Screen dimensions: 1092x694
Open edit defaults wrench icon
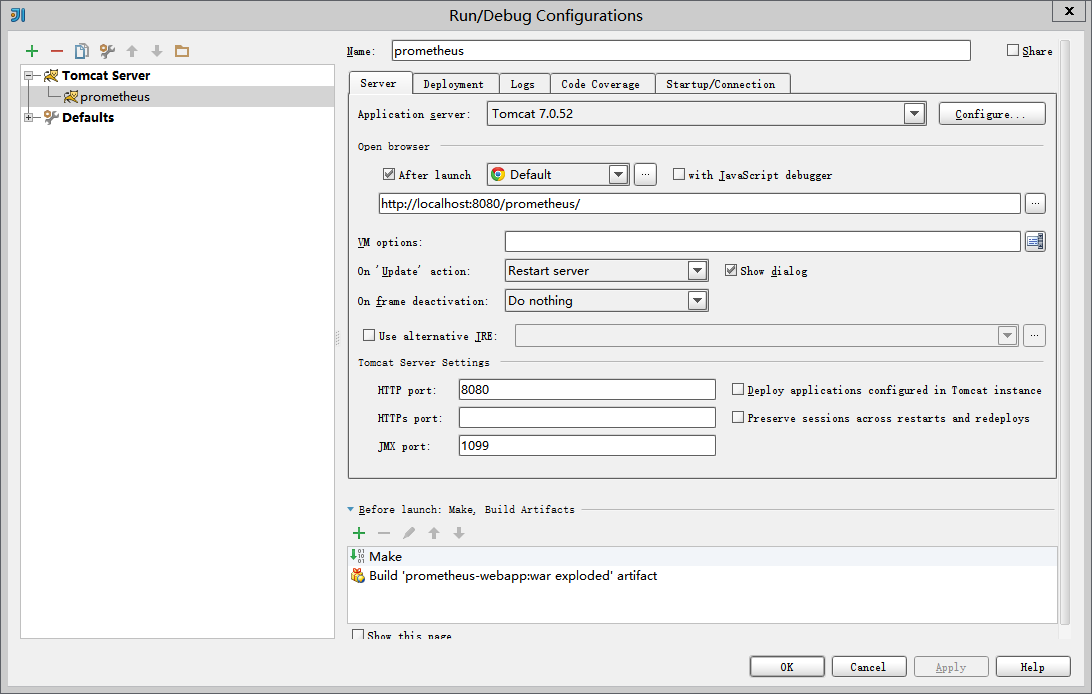pyautogui.click(x=107, y=51)
